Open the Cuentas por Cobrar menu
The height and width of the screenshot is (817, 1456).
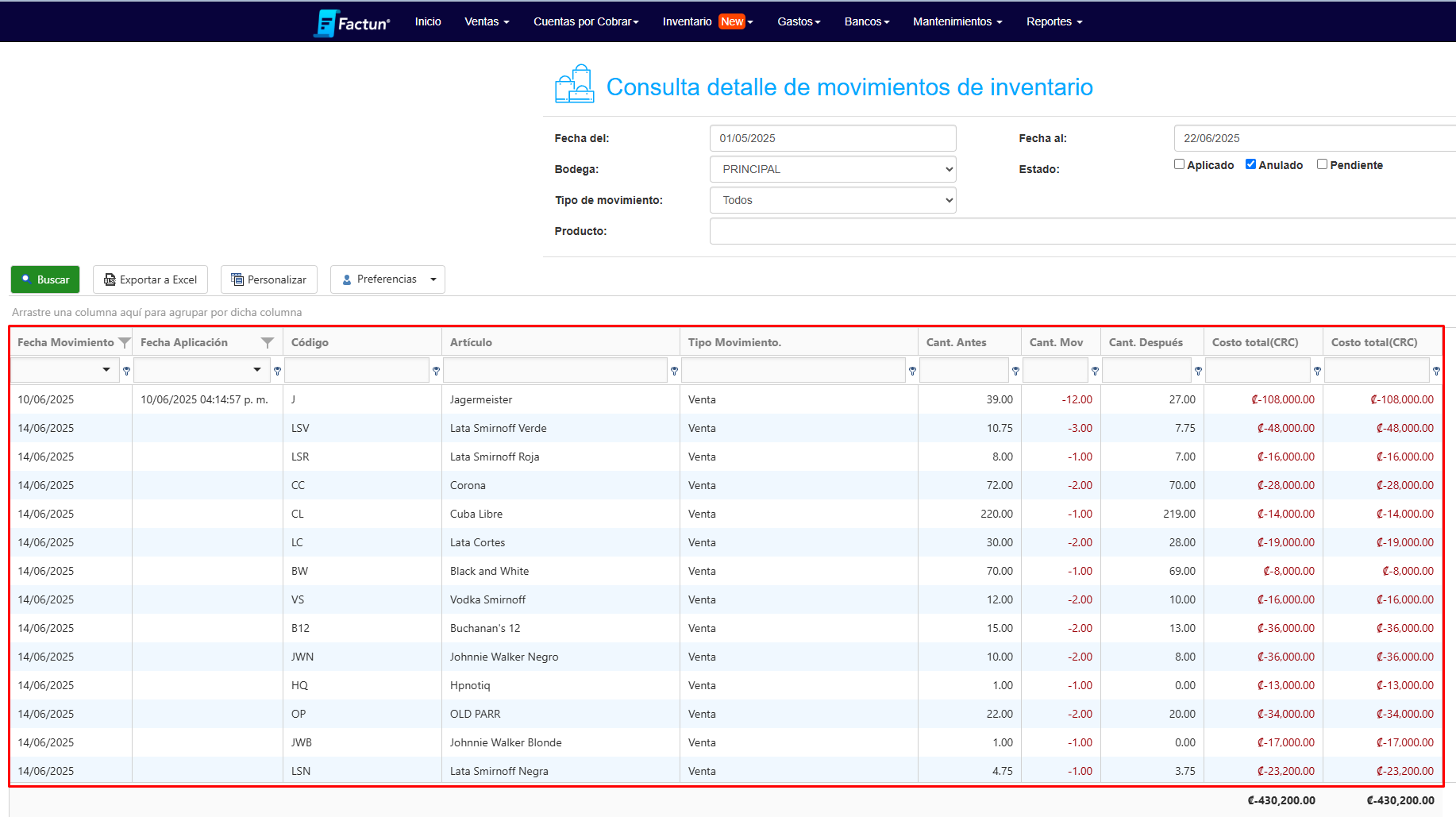click(586, 21)
